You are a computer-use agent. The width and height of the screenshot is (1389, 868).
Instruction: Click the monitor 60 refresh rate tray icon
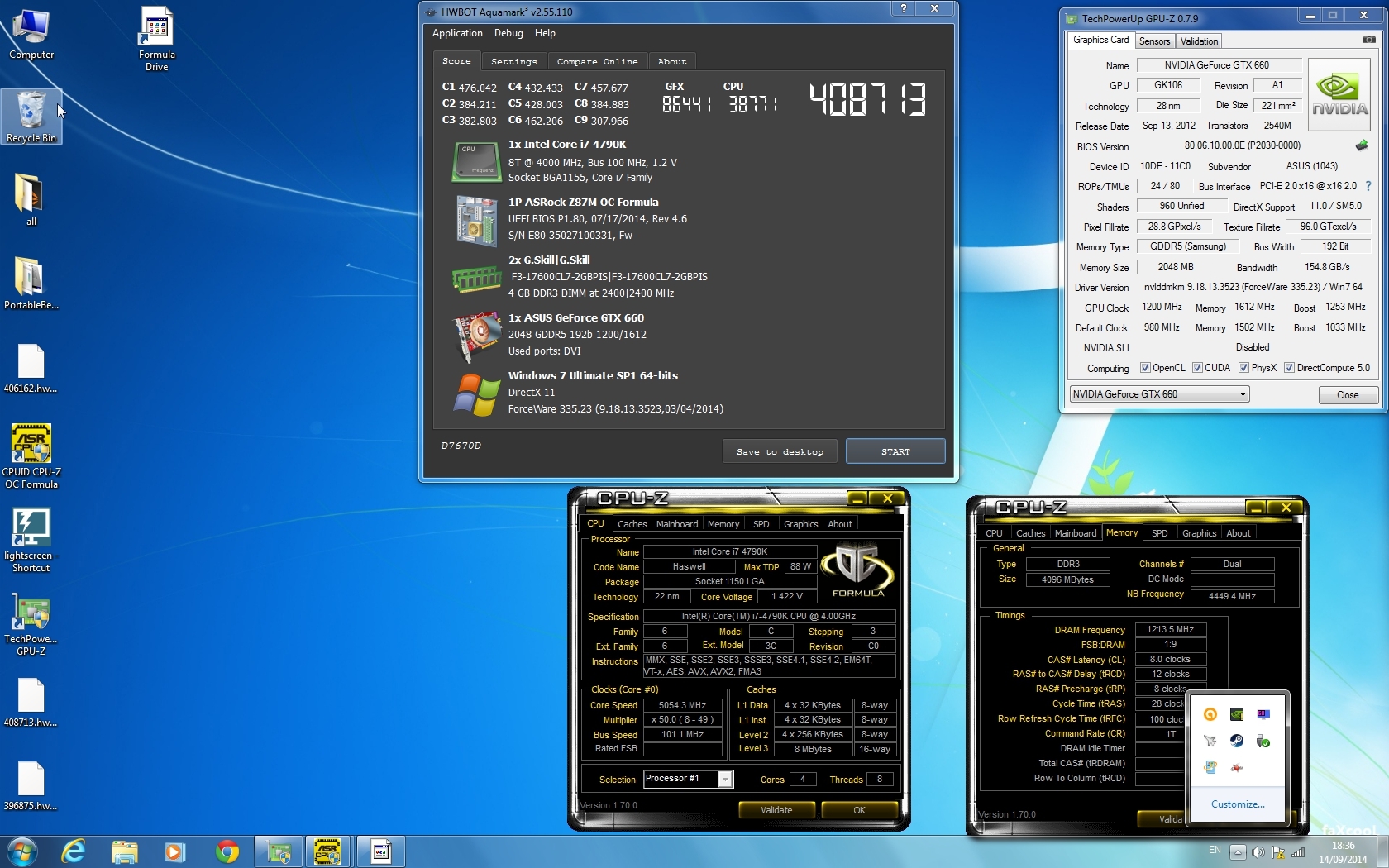1263,714
